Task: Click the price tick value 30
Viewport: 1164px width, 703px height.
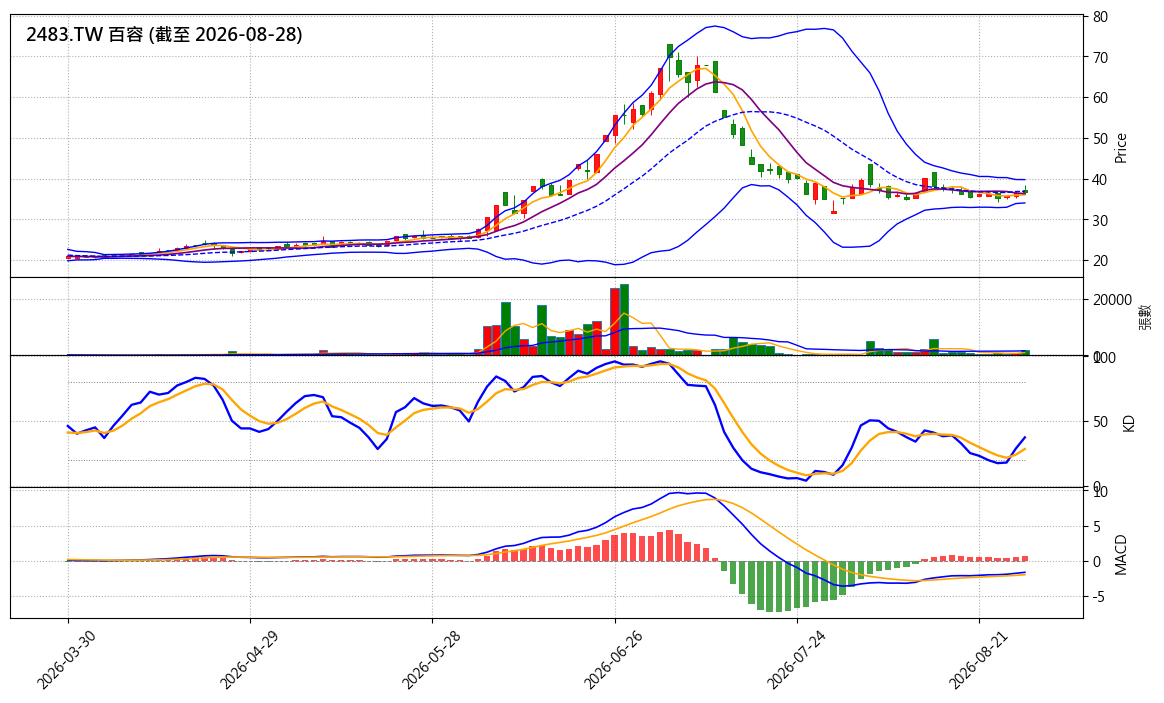Action: click(1100, 220)
